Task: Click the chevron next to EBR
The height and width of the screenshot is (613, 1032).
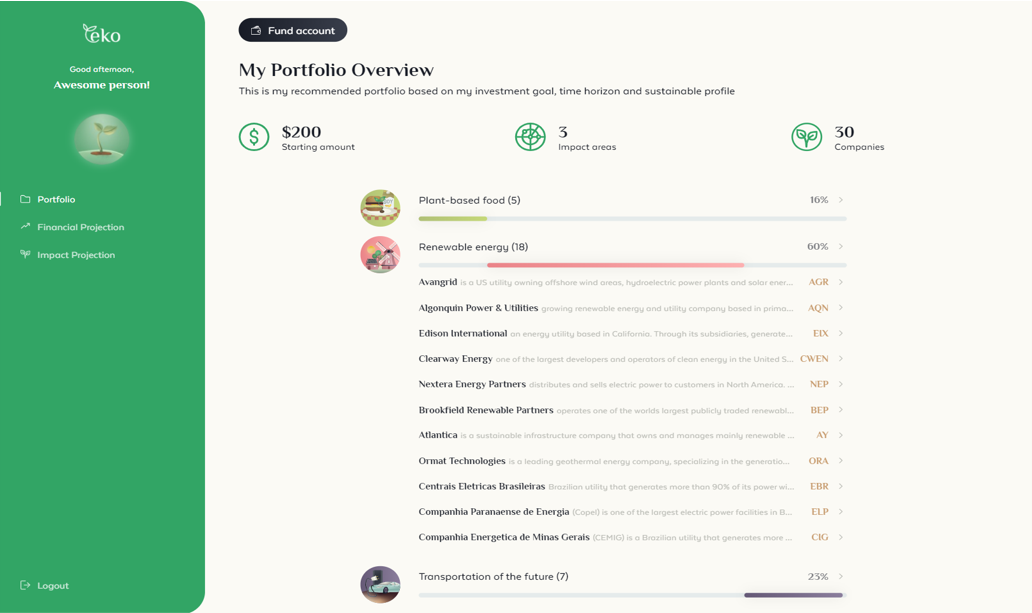Action: [x=841, y=486]
